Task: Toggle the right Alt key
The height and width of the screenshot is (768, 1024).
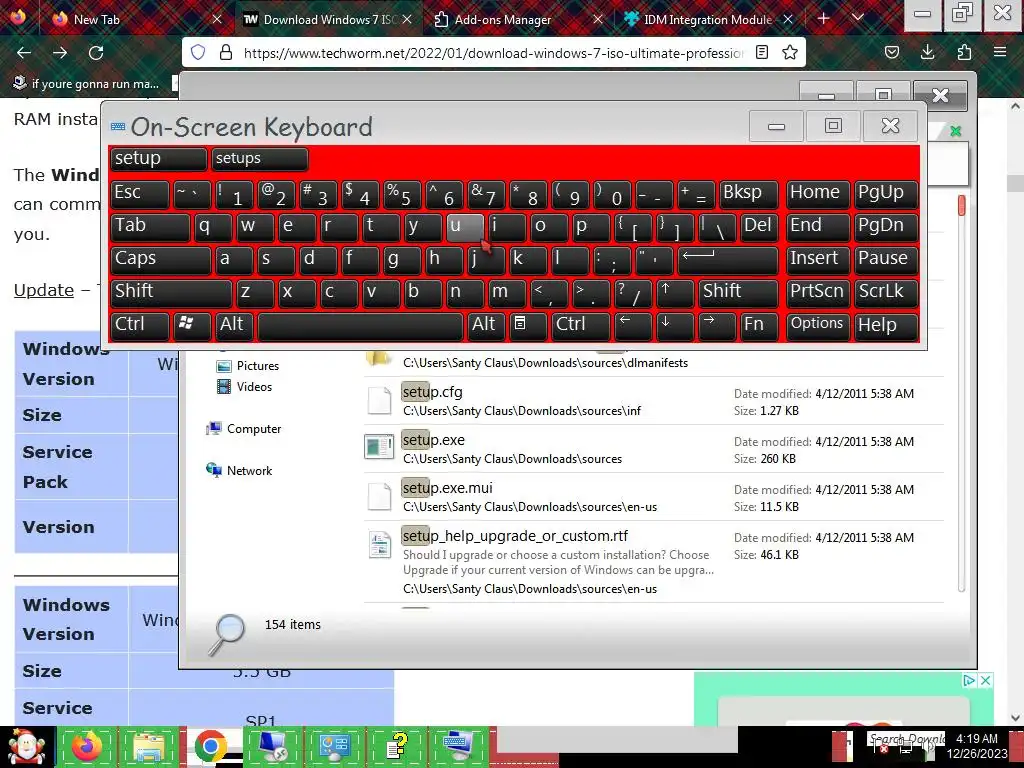Action: 485,325
